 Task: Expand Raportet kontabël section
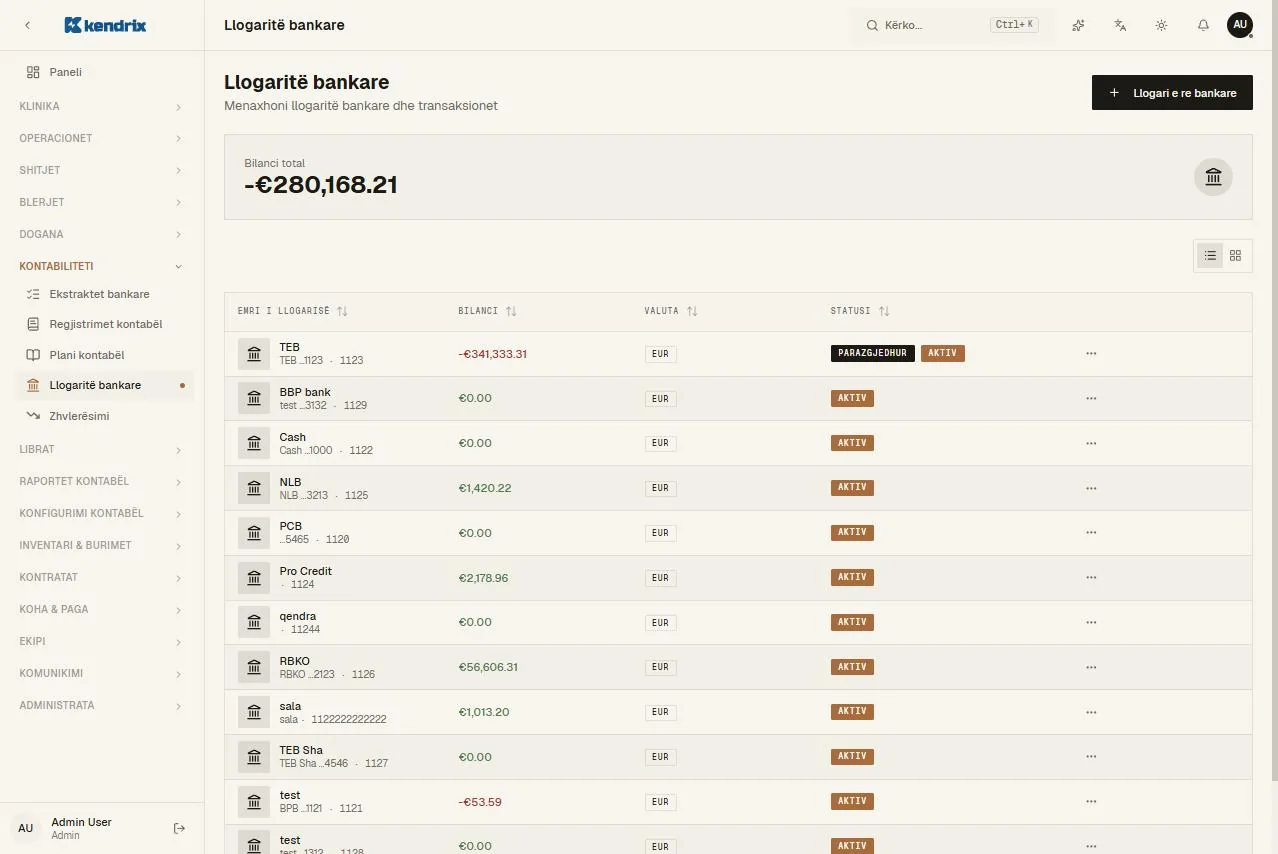[x=101, y=481]
